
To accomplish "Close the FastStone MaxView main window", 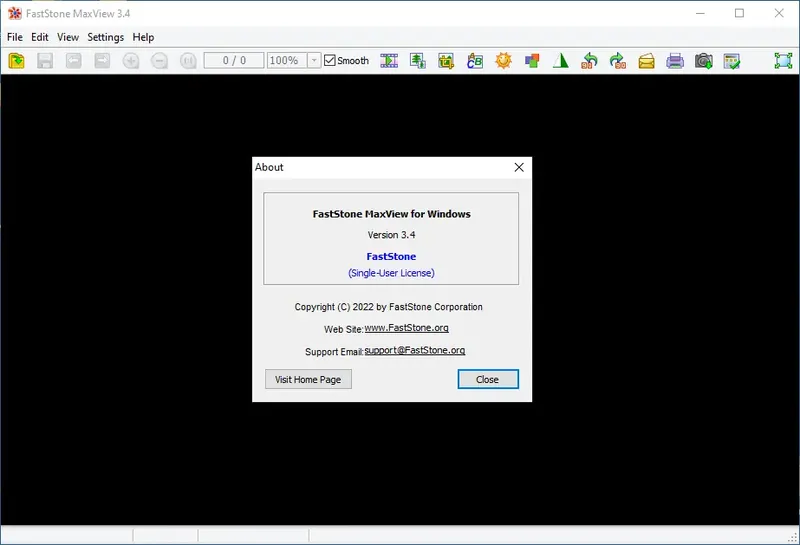I will tap(779, 13).
